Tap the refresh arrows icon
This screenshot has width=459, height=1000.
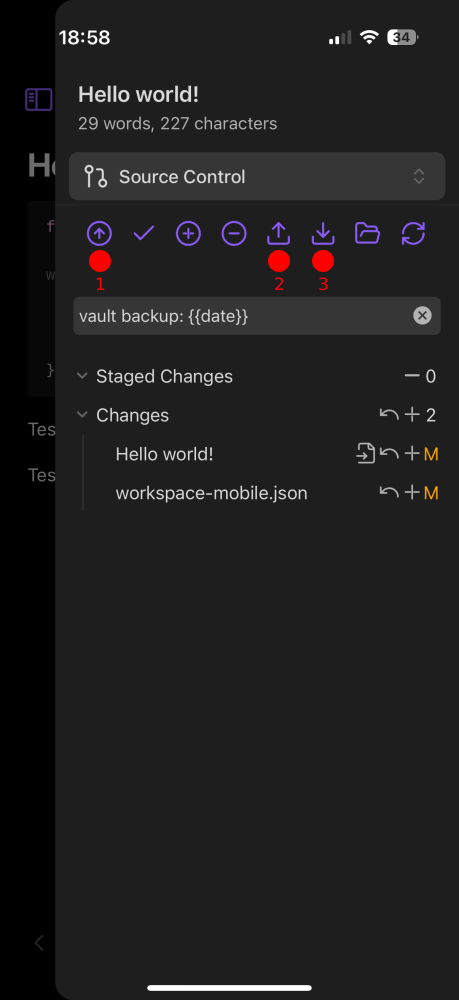(x=413, y=233)
